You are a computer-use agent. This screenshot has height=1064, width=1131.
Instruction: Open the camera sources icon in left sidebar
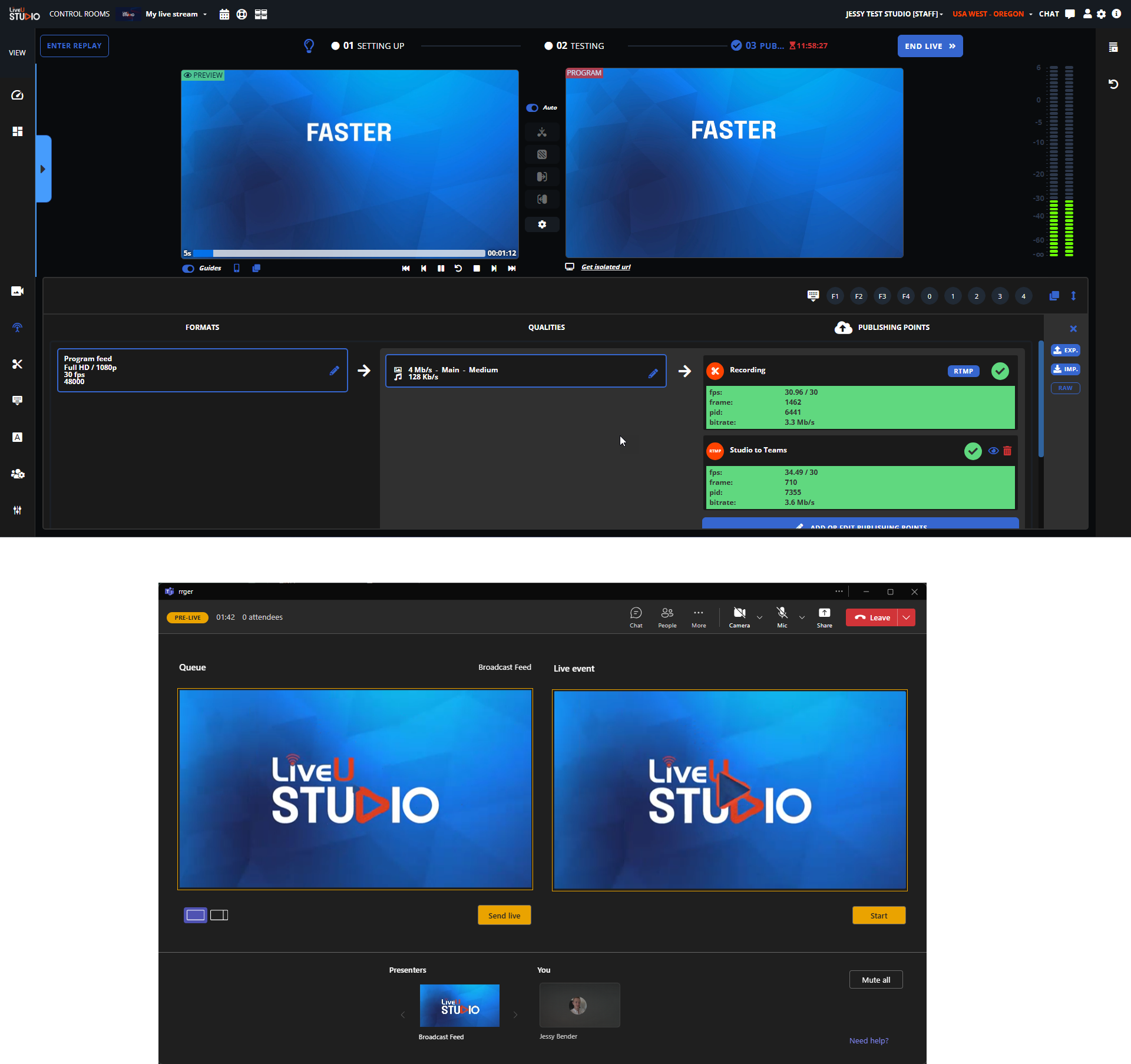tap(17, 291)
